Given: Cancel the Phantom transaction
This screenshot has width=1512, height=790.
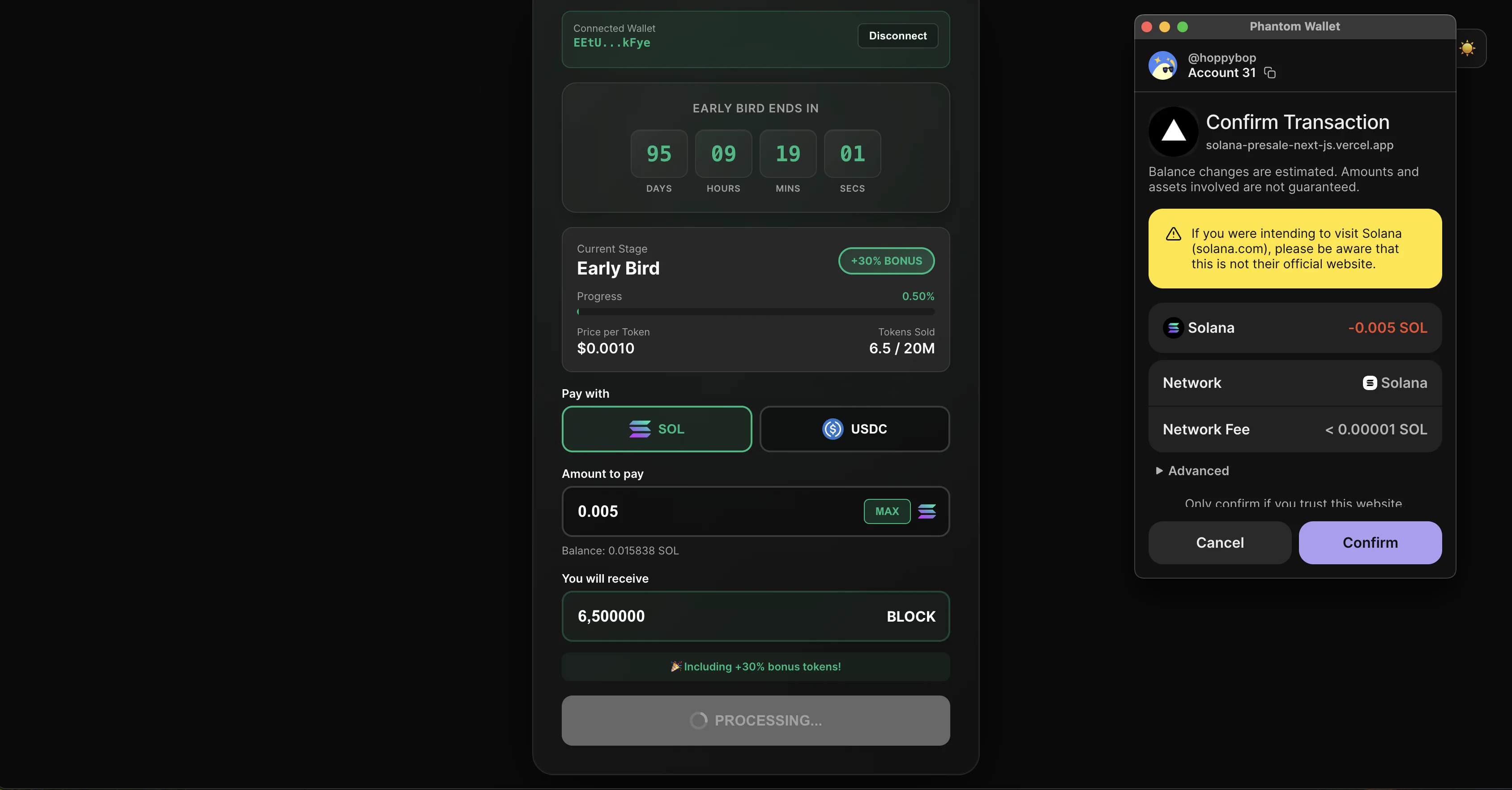Looking at the screenshot, I should pos(1220,543).
